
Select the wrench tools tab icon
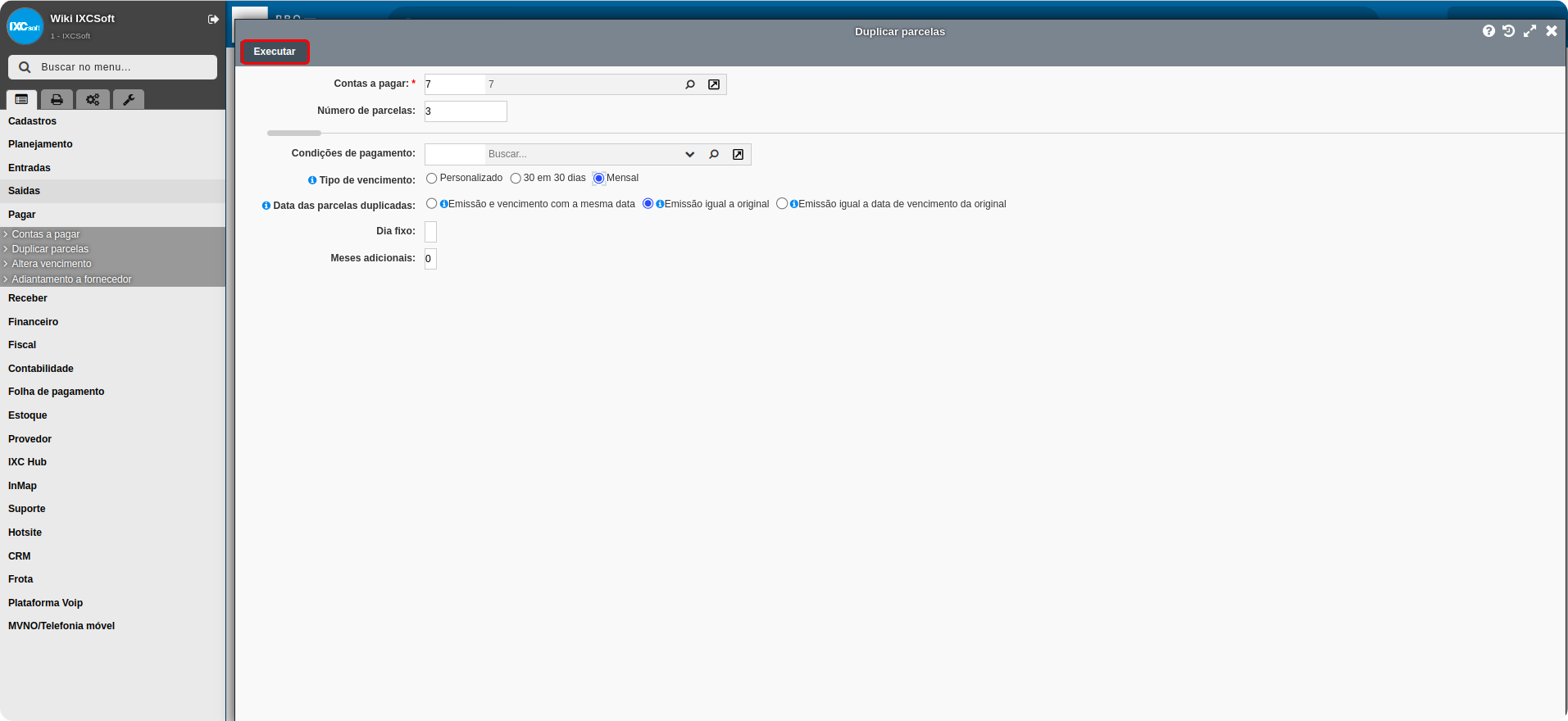click(129, 99)
